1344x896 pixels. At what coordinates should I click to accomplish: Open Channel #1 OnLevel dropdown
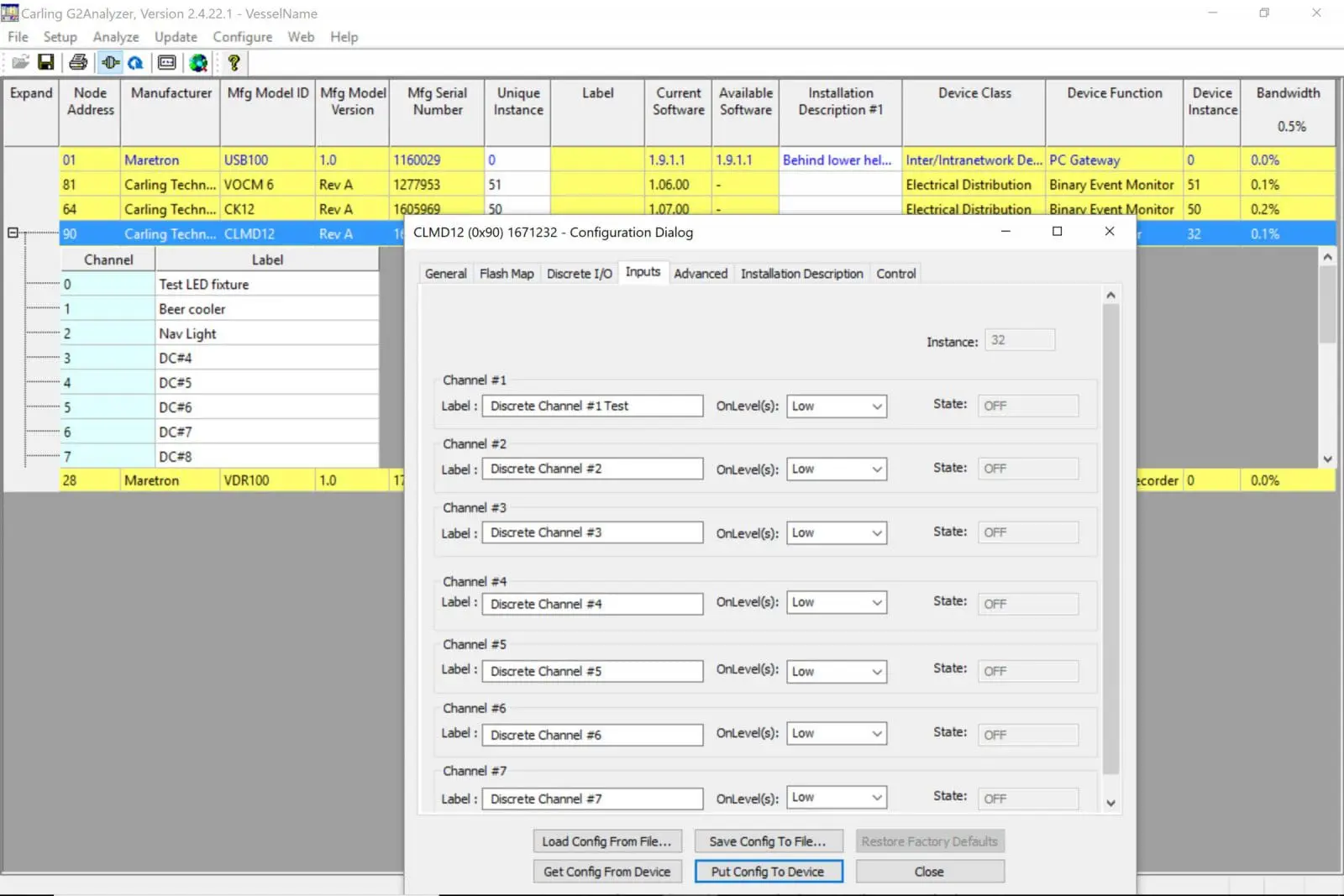pos(837,406)
